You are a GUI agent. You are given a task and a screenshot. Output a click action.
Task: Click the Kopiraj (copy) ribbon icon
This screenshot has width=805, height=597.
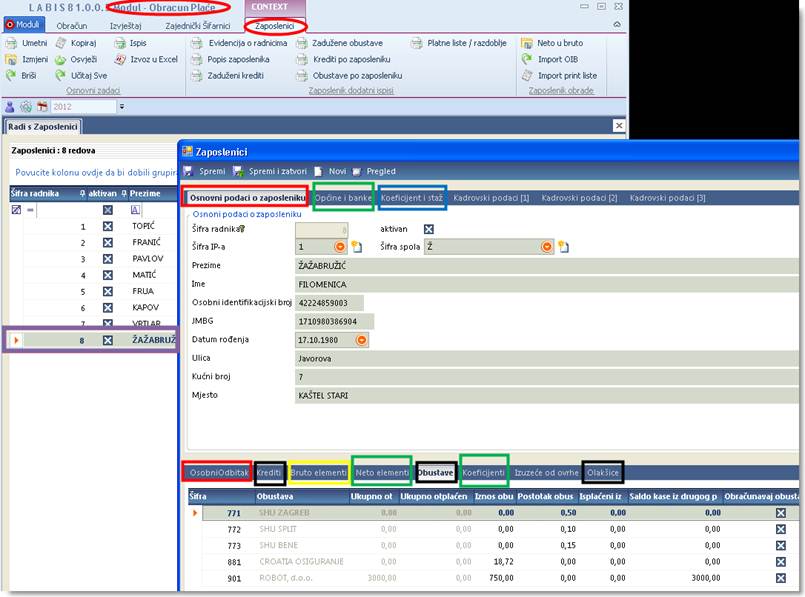pos(61,43)
